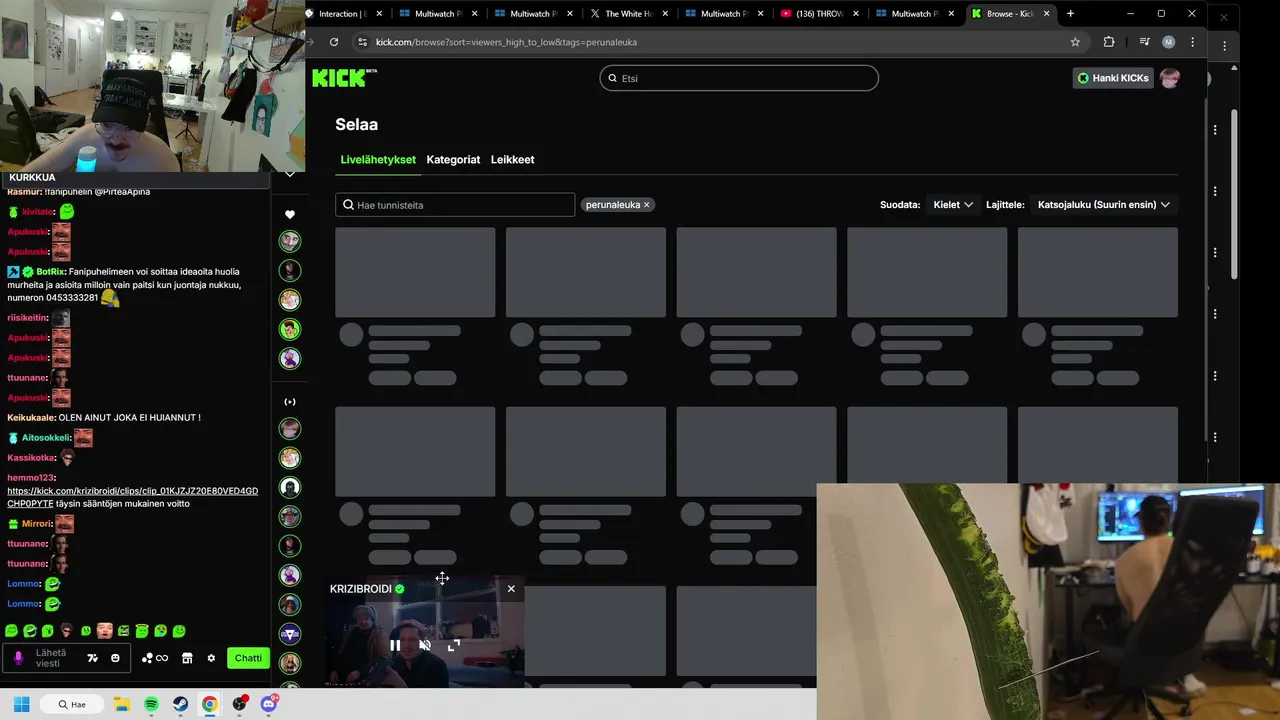
Task: Open the emoji picker in chat input
Action: 115,658
